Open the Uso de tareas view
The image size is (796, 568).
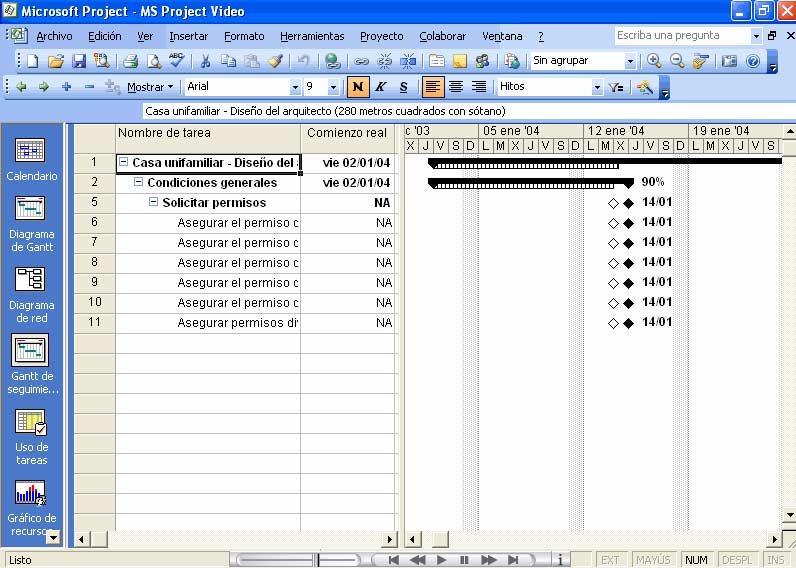(31, 437)
